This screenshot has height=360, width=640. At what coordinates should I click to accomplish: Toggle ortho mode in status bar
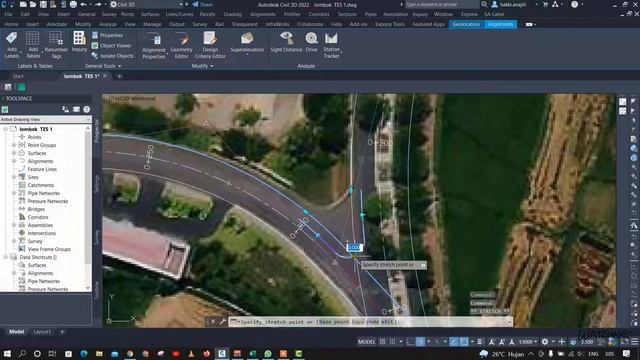click(410, 342)
